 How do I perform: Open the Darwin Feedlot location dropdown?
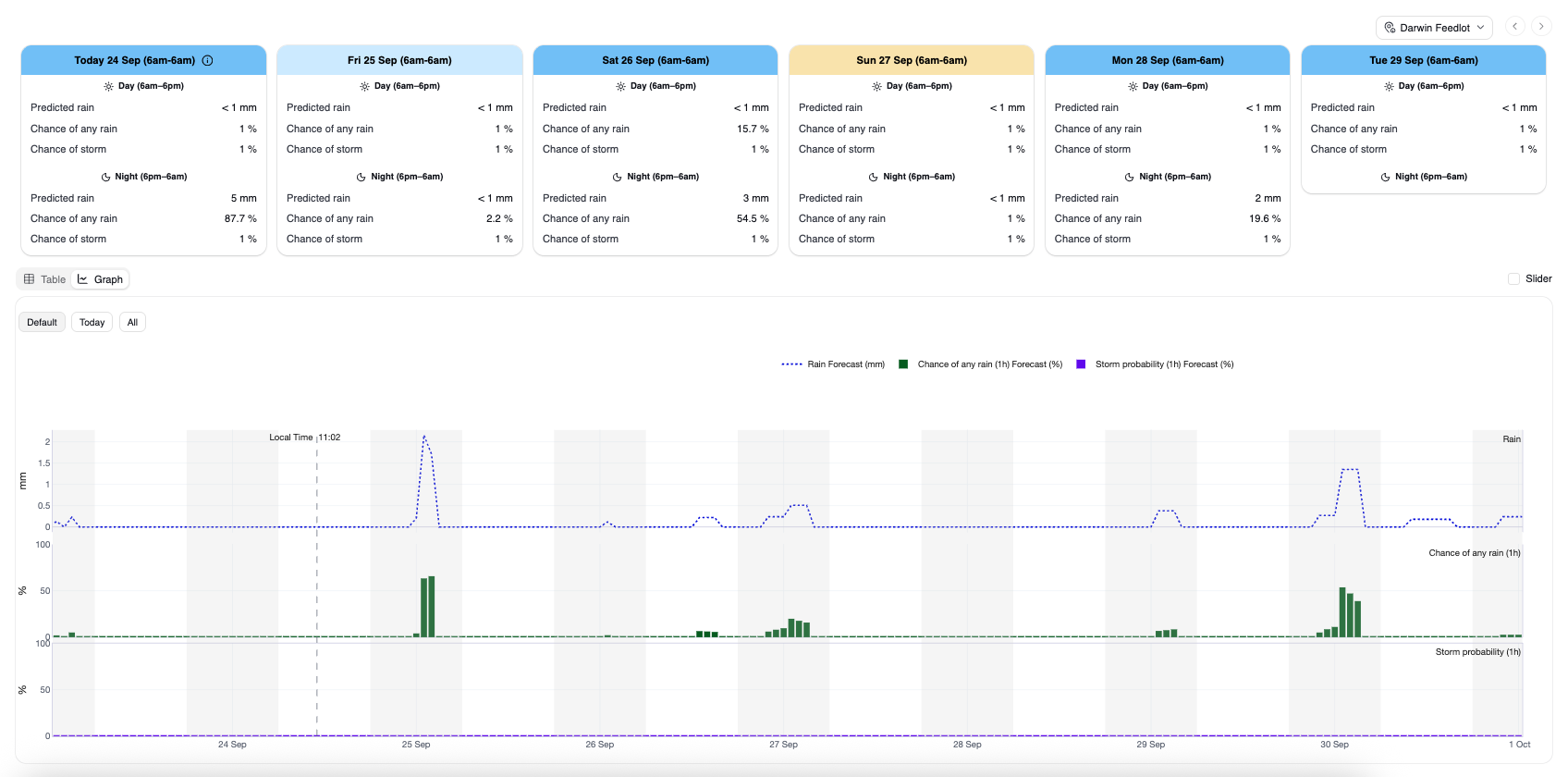(x=1434, y=28)
